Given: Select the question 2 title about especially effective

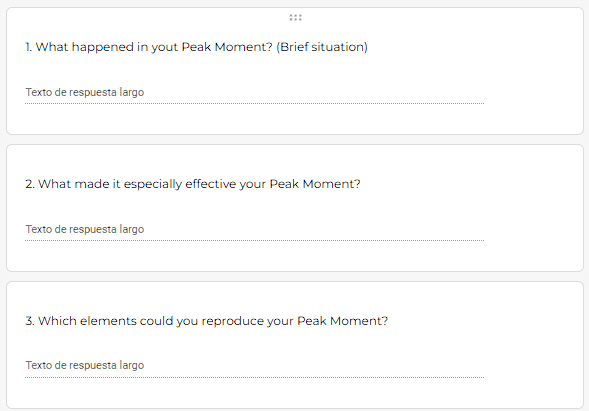Looking at the screenshot, I should (x=193, y=184).
